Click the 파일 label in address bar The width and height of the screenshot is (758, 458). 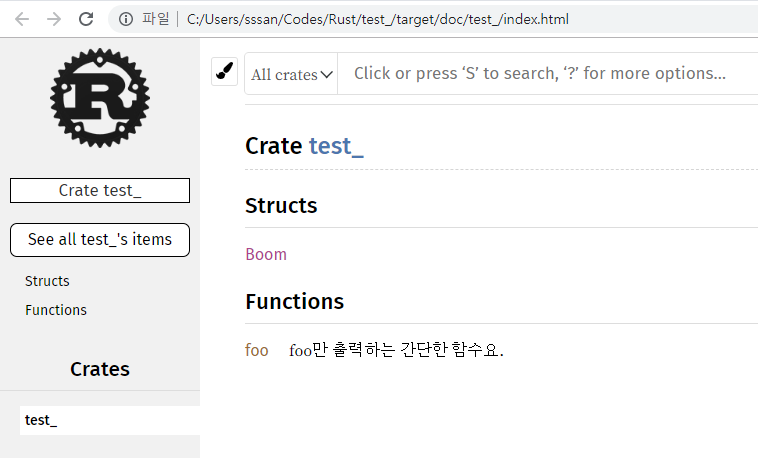(156, 19)
